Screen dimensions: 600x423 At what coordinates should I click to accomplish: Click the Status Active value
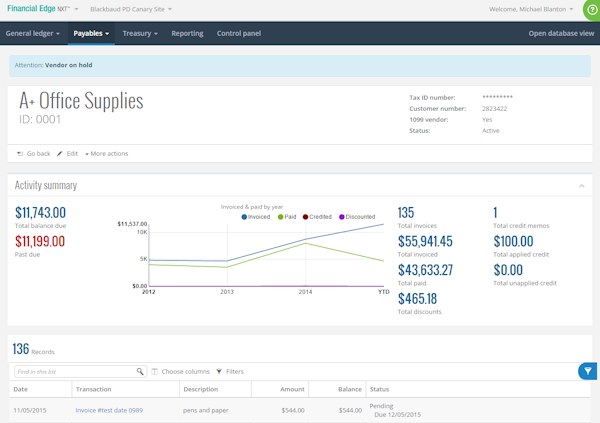tap(491, 131)
